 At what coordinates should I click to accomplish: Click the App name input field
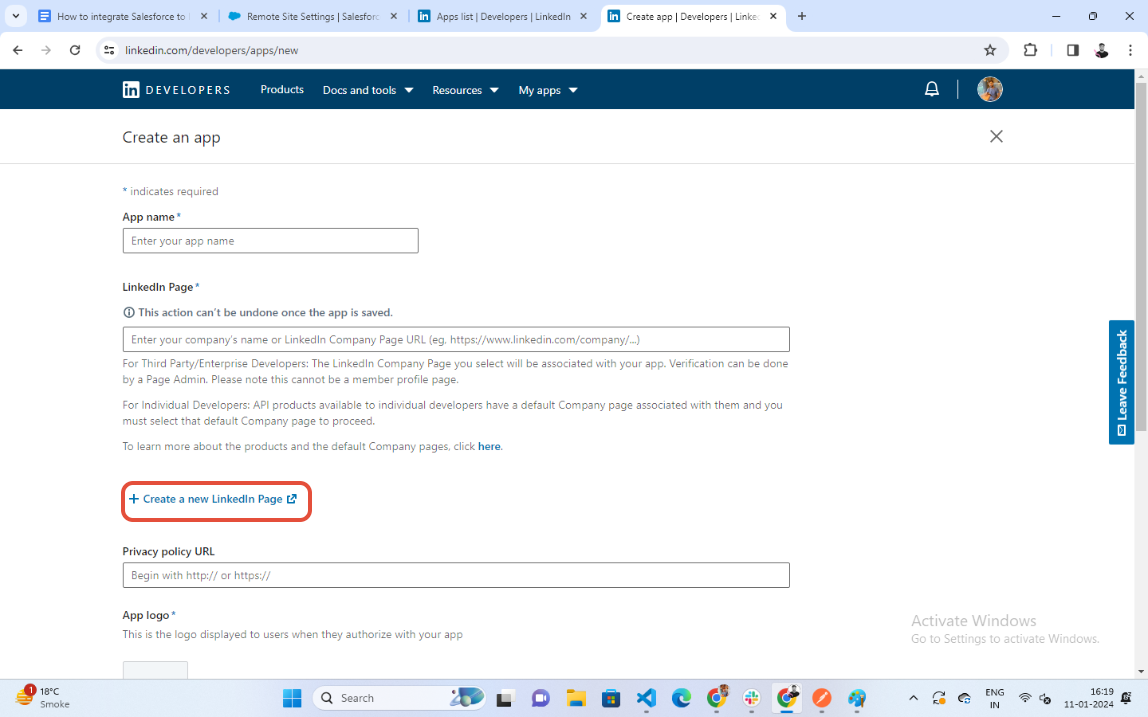pos(270,241)
